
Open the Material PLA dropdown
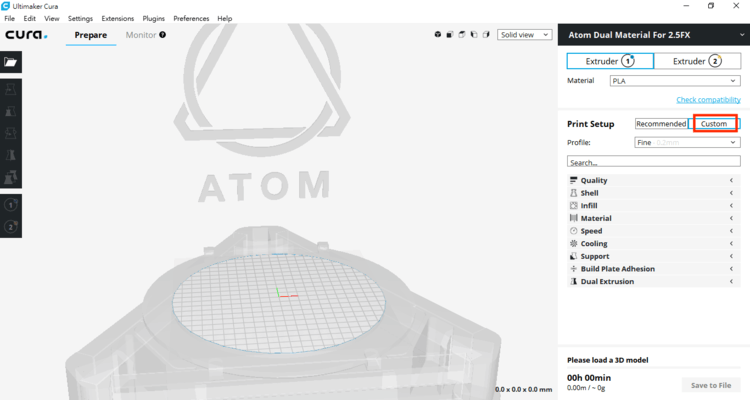[x=675, y=81]
